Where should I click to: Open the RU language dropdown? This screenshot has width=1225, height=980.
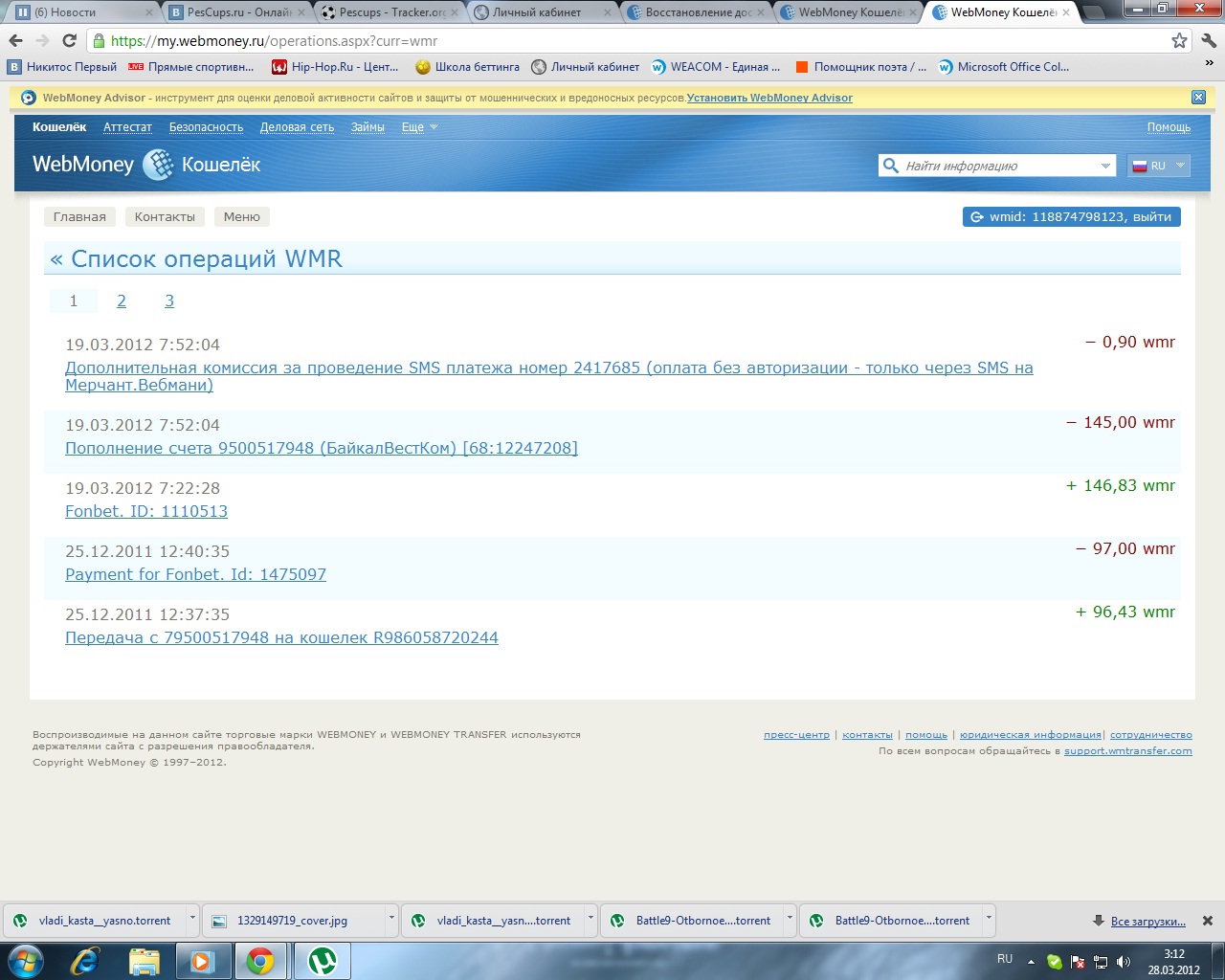click(x=1158, y=166)
